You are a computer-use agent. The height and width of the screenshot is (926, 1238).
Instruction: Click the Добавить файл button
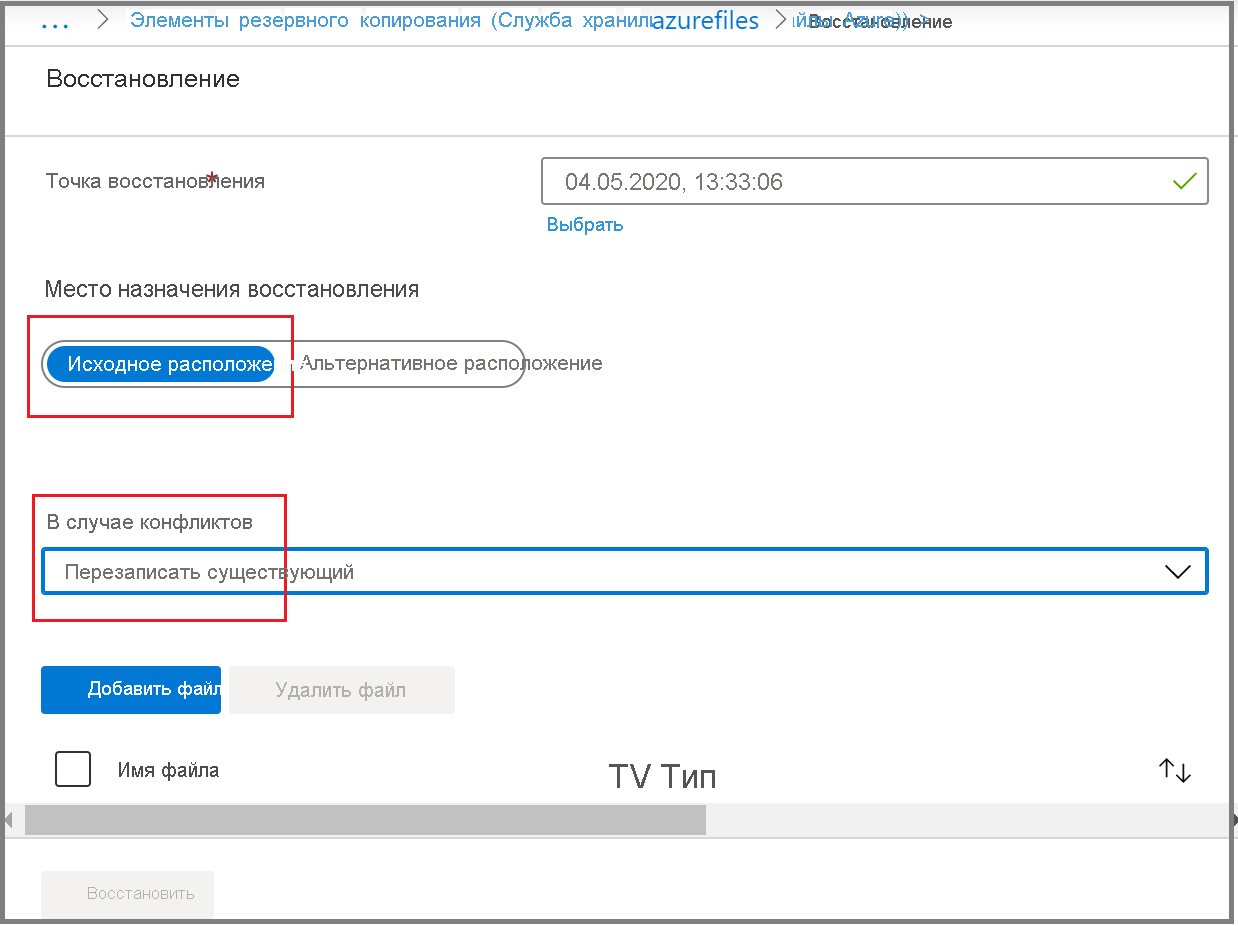131,690
